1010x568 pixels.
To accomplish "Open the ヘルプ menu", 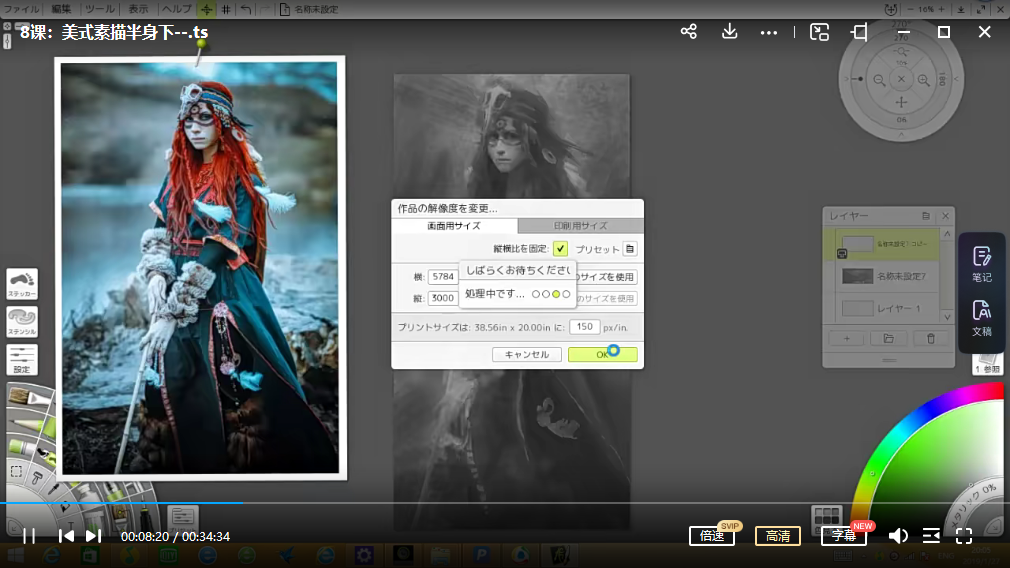I will [176, 9].
